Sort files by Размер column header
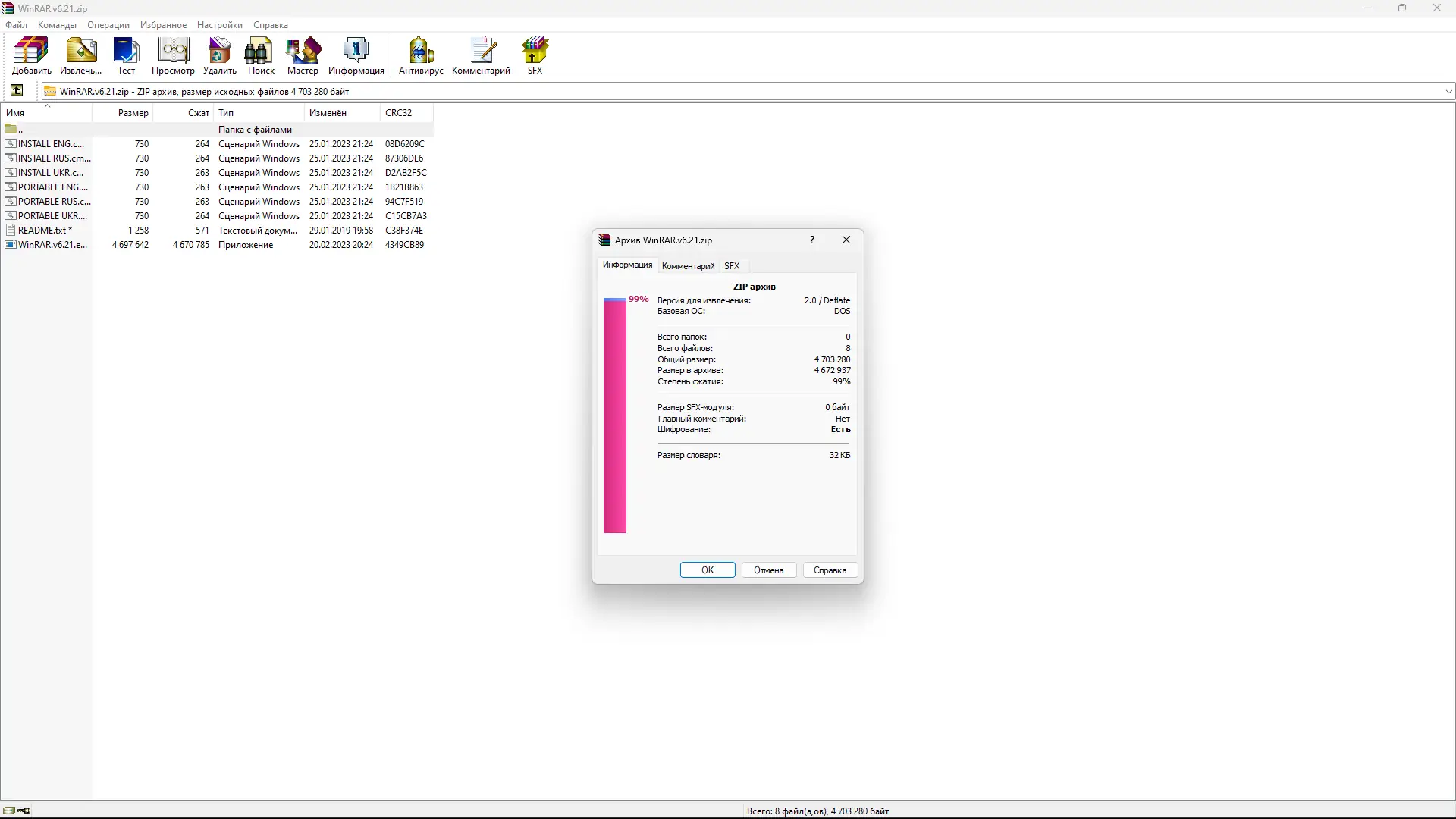The height and width of the screenshot is (819, 1456). [x=133, y=113]
